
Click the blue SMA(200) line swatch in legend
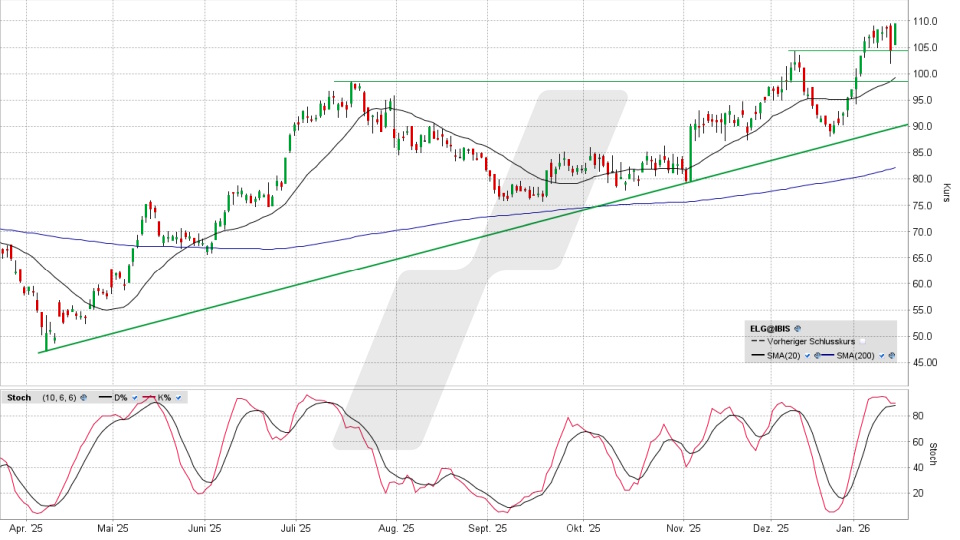pyautogui.click(x=828, y=356)
